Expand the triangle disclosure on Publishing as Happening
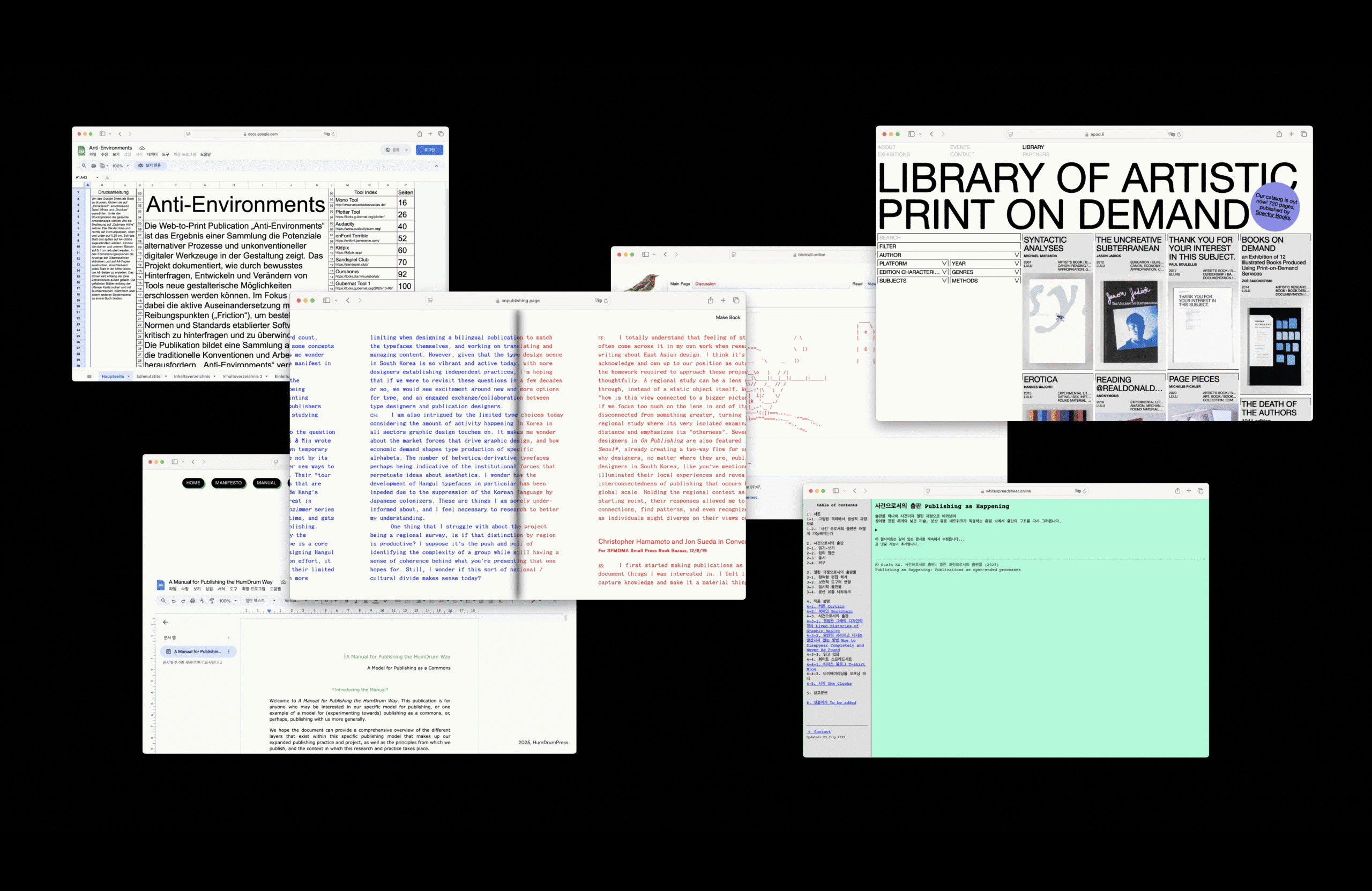This screenshot has height=891, width=1372. (876, 530)
